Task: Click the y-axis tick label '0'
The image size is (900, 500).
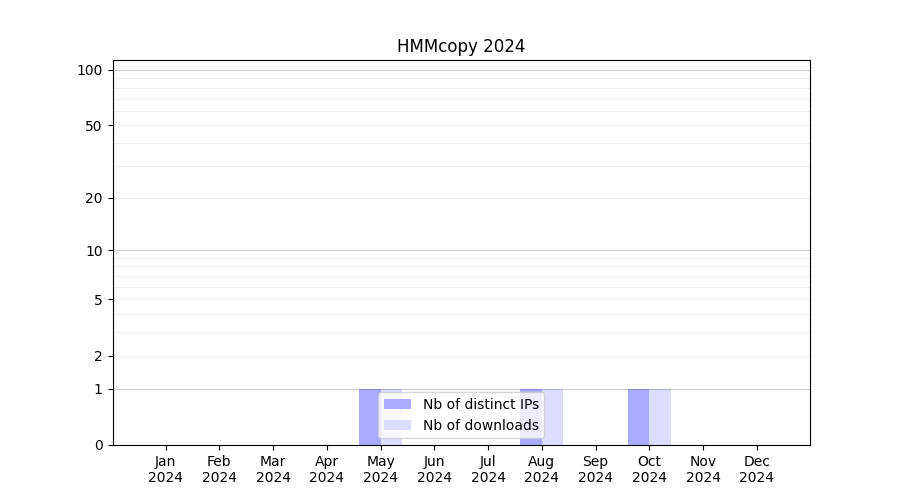Action: 98,445
